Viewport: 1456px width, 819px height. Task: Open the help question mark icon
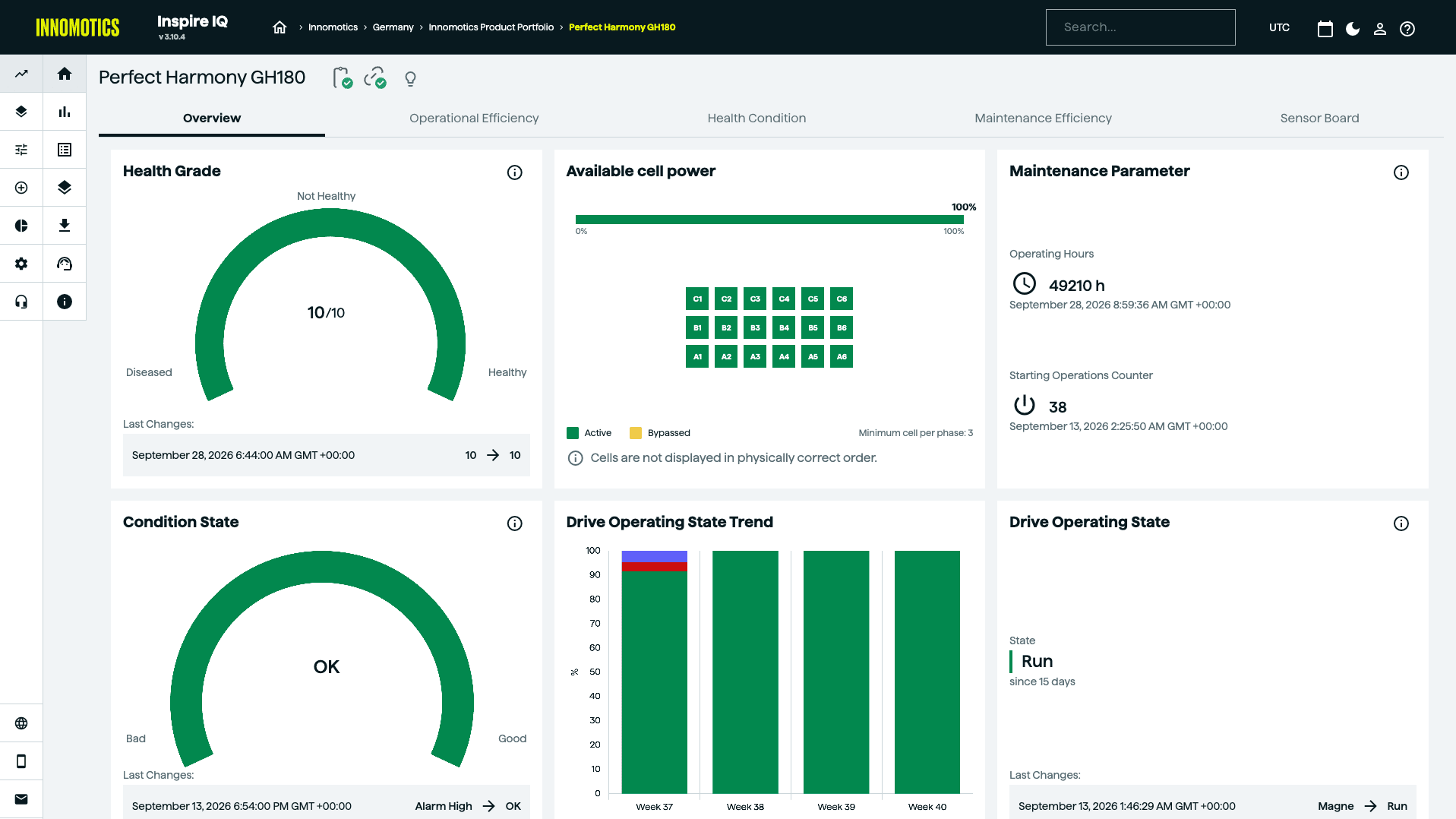point(1407,29)
